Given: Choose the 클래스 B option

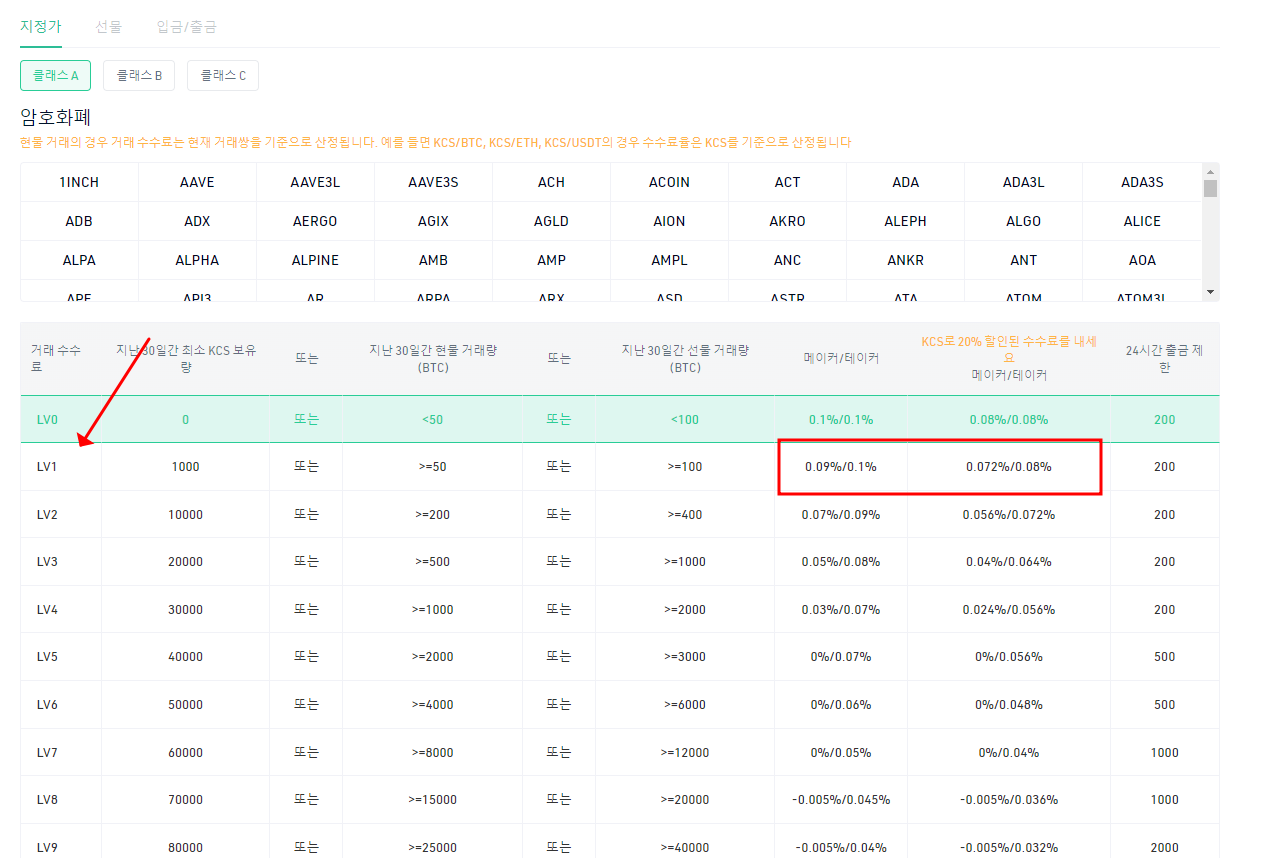Looking at the screenshot, I should click(139, 75).
